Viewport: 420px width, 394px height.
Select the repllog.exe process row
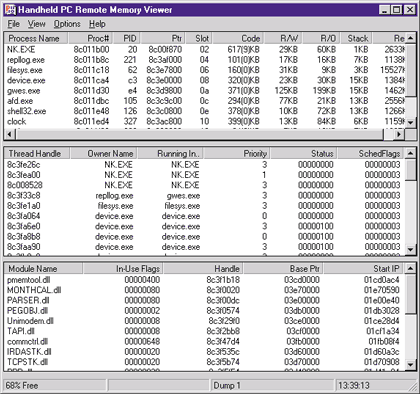click(x=205, y=60)
